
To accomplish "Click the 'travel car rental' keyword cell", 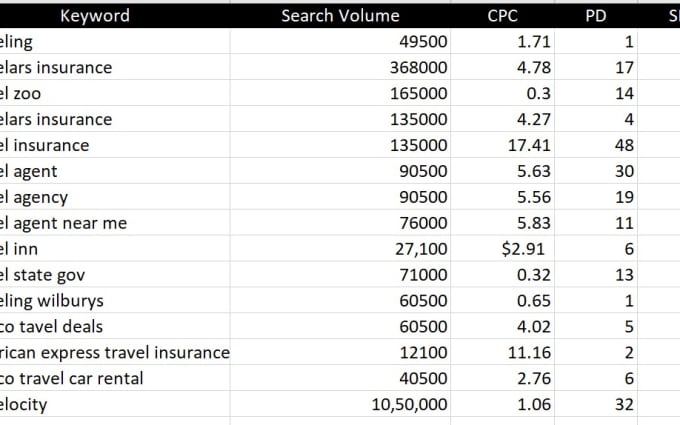I will (x=114, y=378).
